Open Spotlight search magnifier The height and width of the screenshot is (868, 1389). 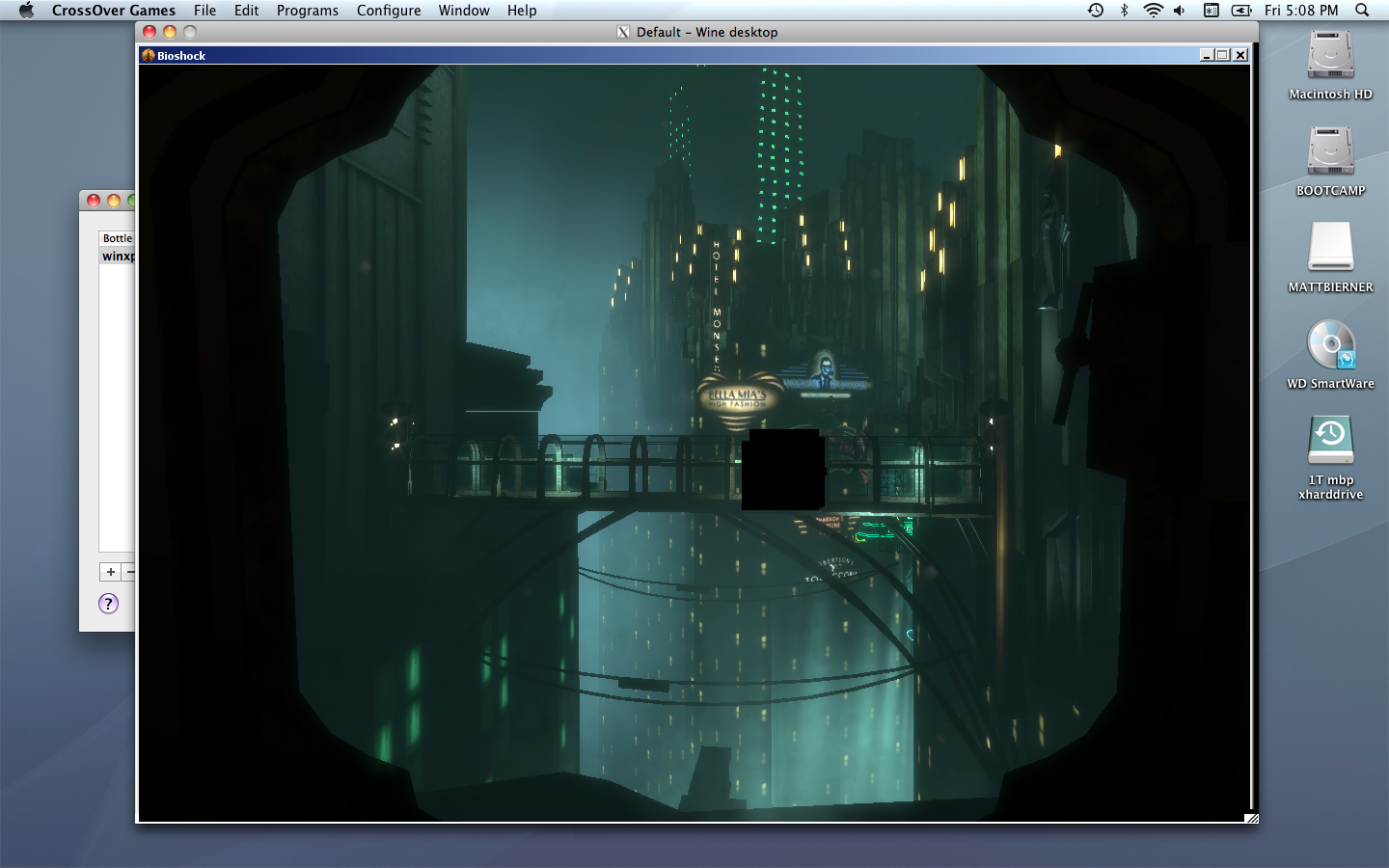click(x=1362, y=11)
